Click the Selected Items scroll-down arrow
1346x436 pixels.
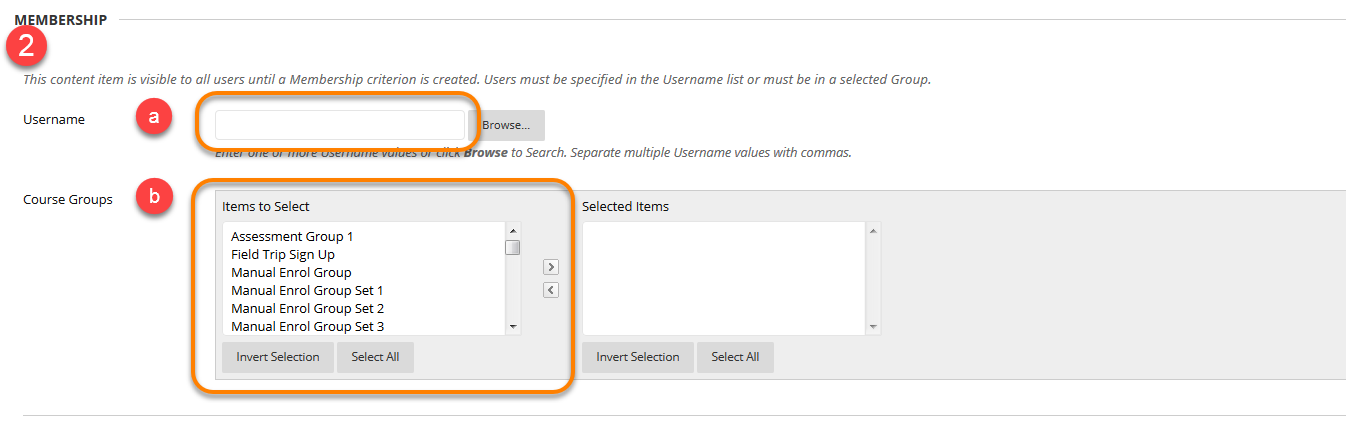[873, 326]
